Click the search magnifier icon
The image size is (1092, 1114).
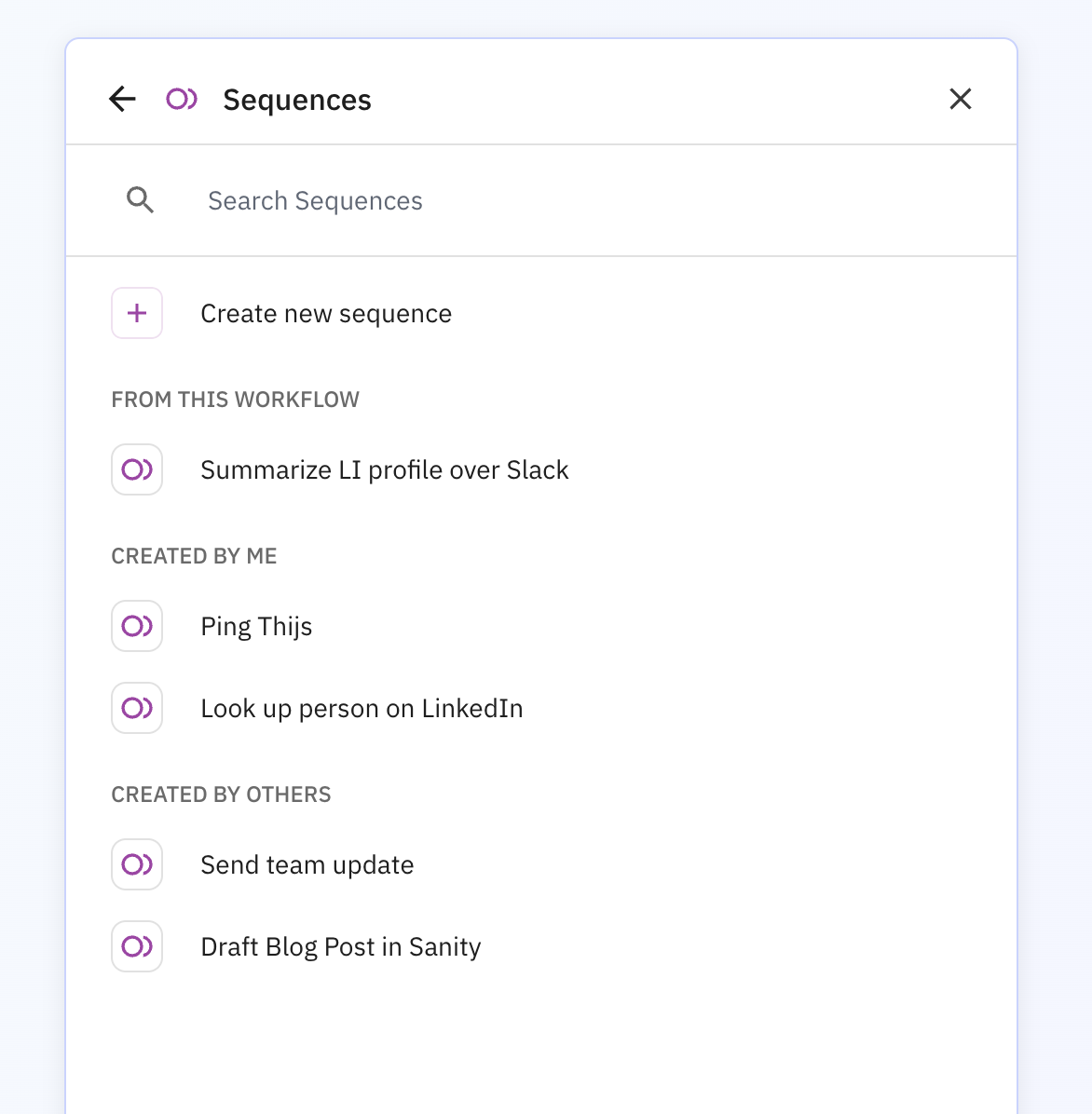[x=141, y=200]
